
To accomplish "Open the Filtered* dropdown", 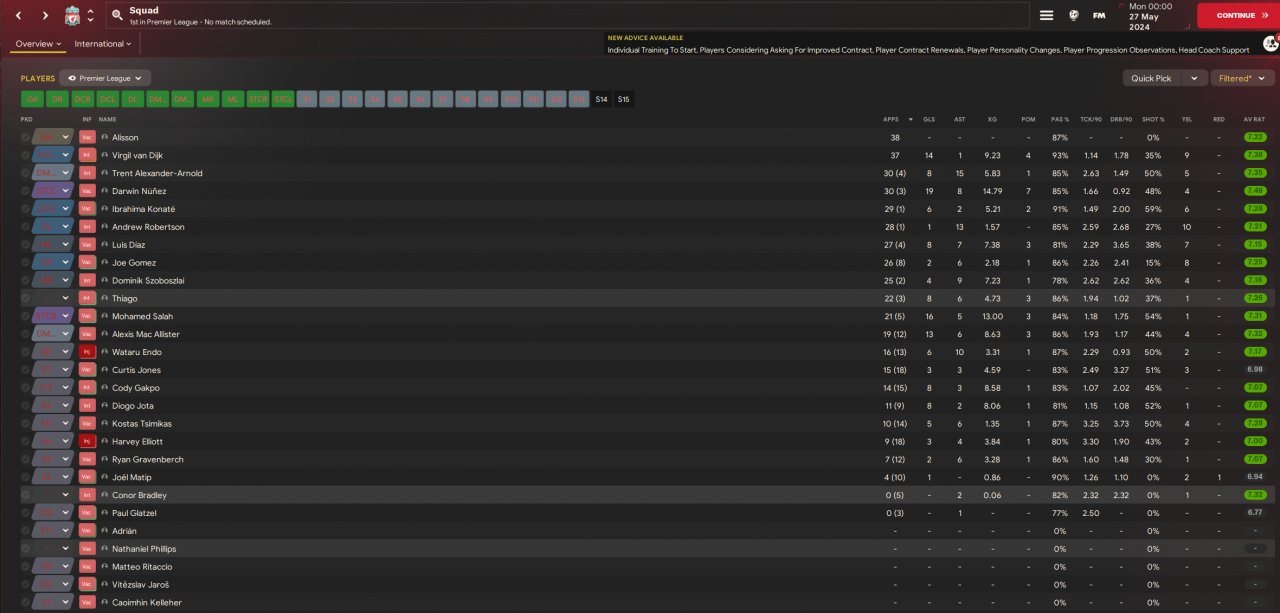I will (x=1243, y=78).
